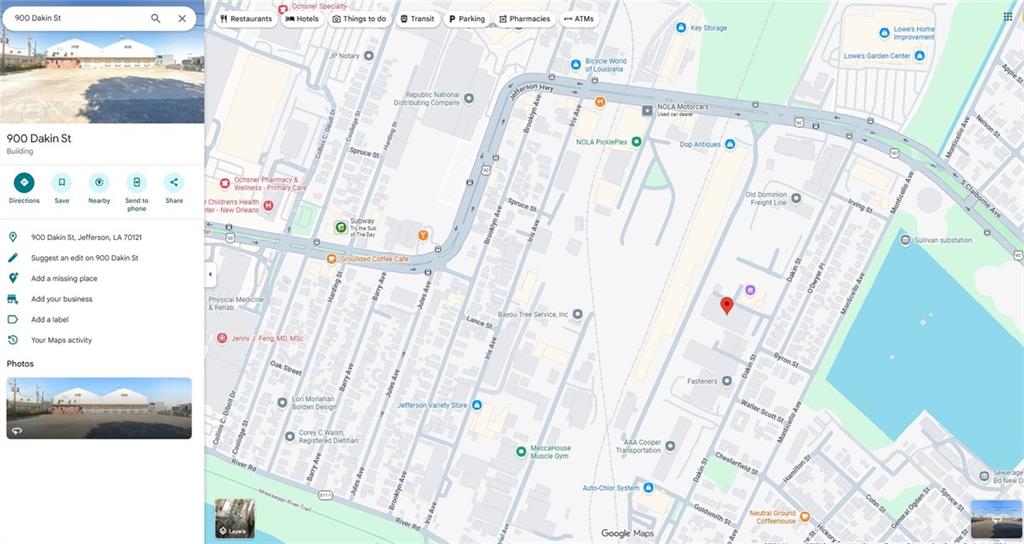The height and width of the screenshot is (544, 1024).
Task: Open Your Maps activity
Action: [61, 340]
